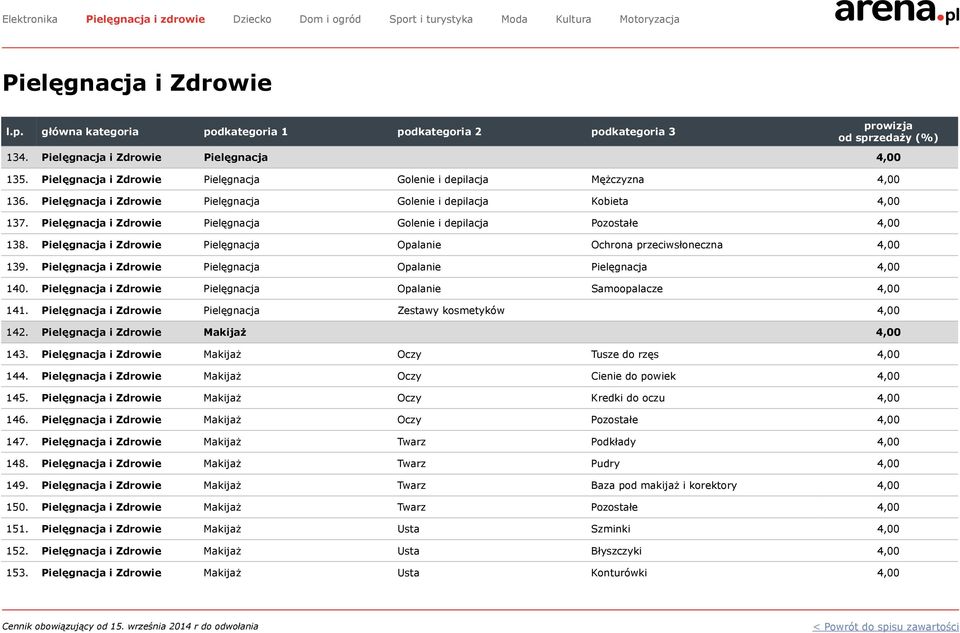Select Mężczyzna cell in row 135

coord(617,179)
